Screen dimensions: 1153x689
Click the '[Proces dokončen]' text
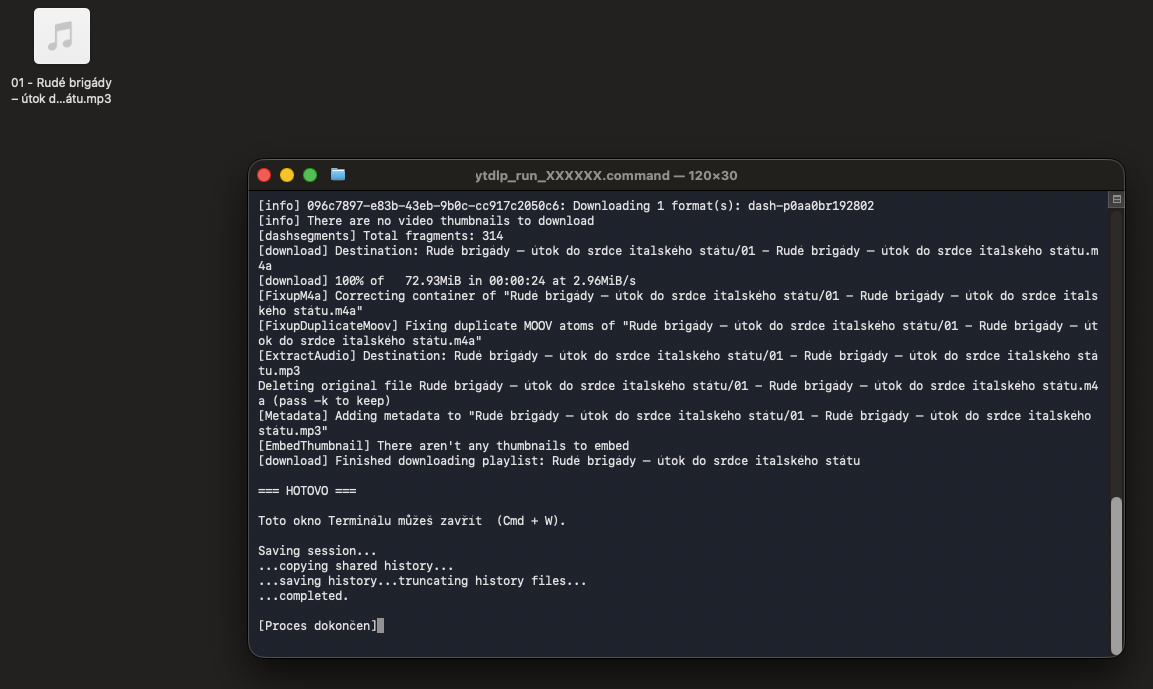318,626
